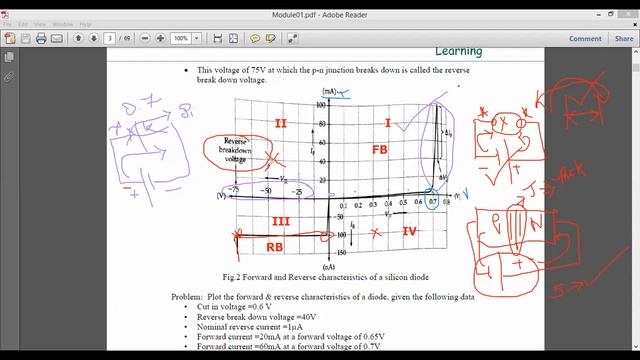Go to previous page arrow
640x360 pixels.
(78, 38)
